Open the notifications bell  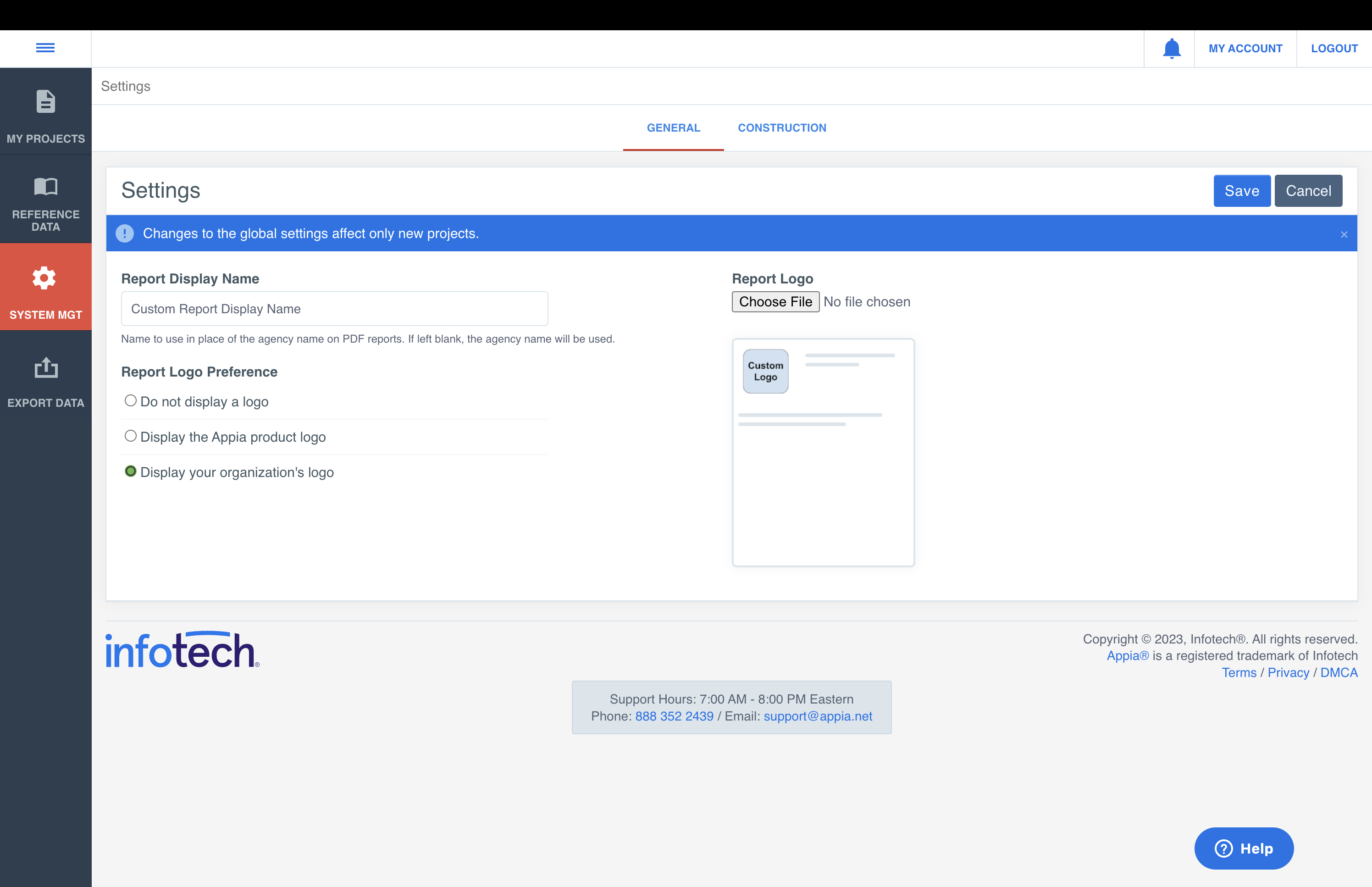1171,48
